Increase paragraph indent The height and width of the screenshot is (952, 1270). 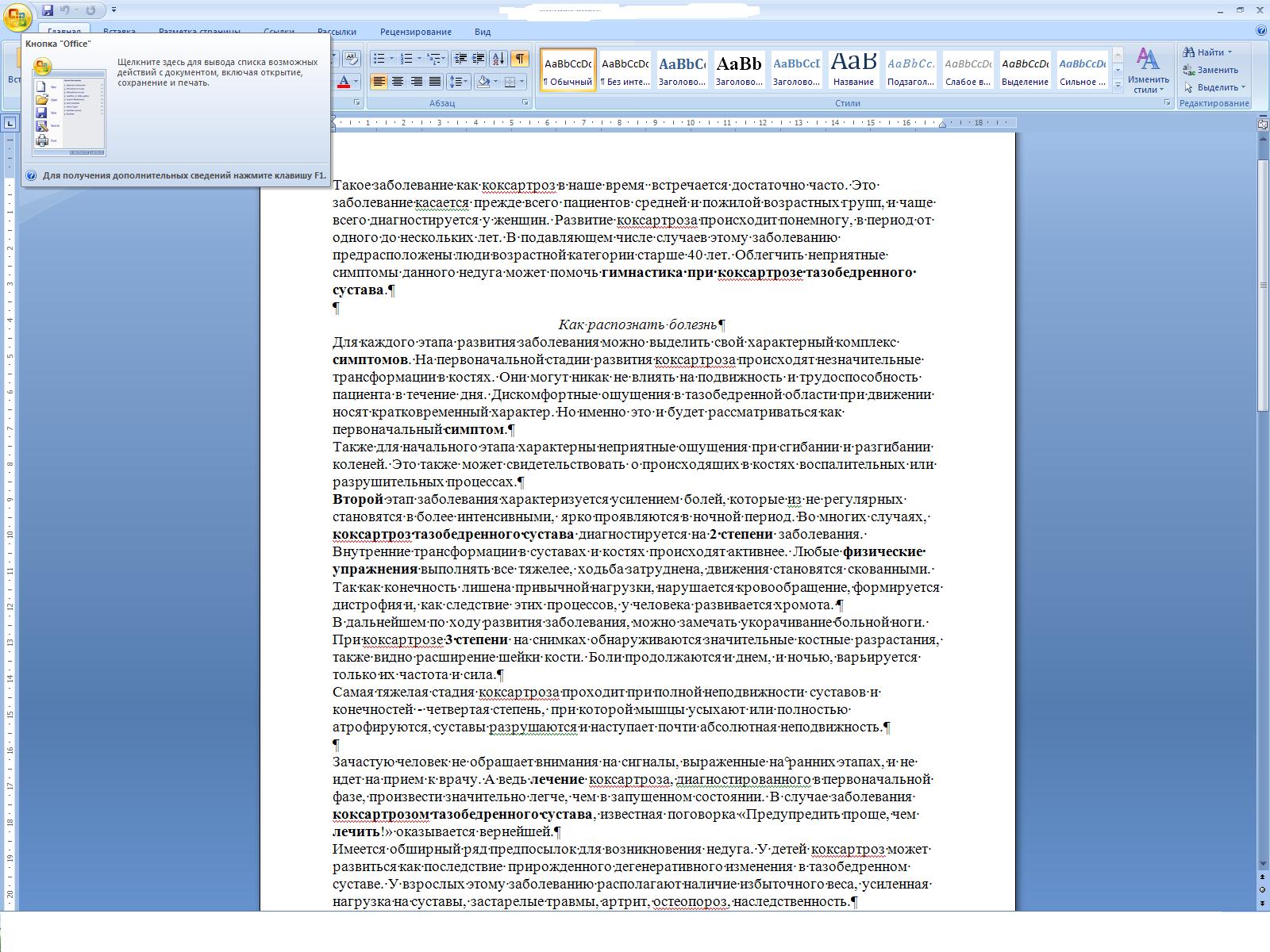pyautogui.click(x=479, y=58)
